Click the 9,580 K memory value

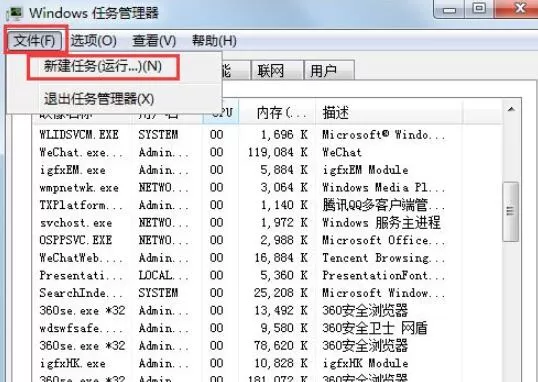pyautogui.click(x=284, y=328)
